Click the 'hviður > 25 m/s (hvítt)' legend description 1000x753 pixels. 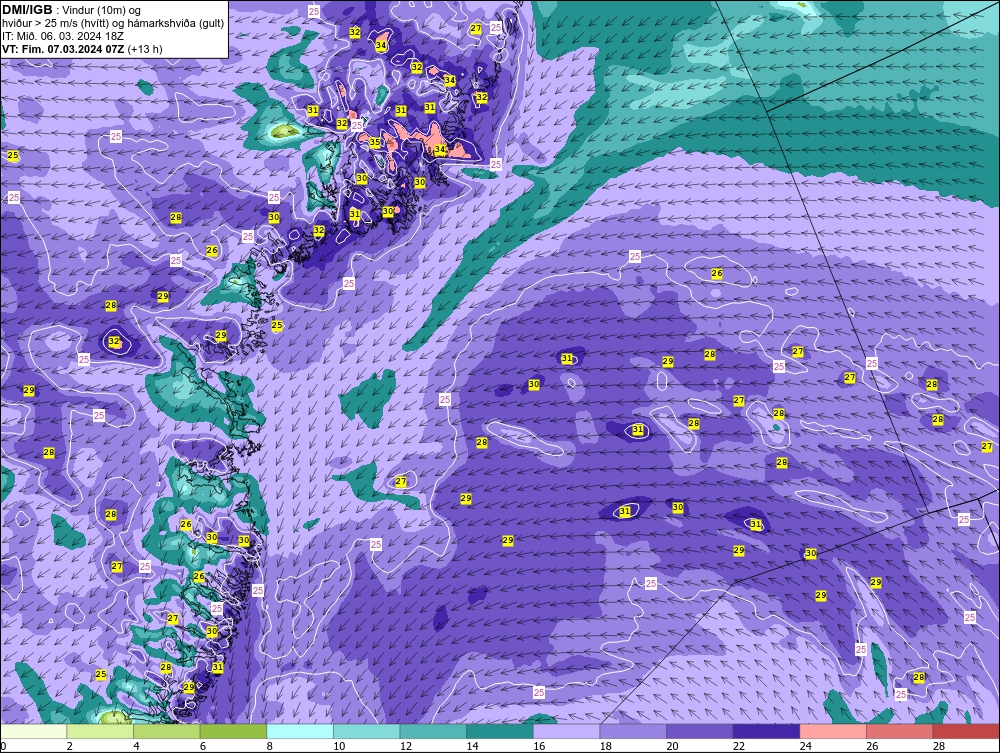55,24
